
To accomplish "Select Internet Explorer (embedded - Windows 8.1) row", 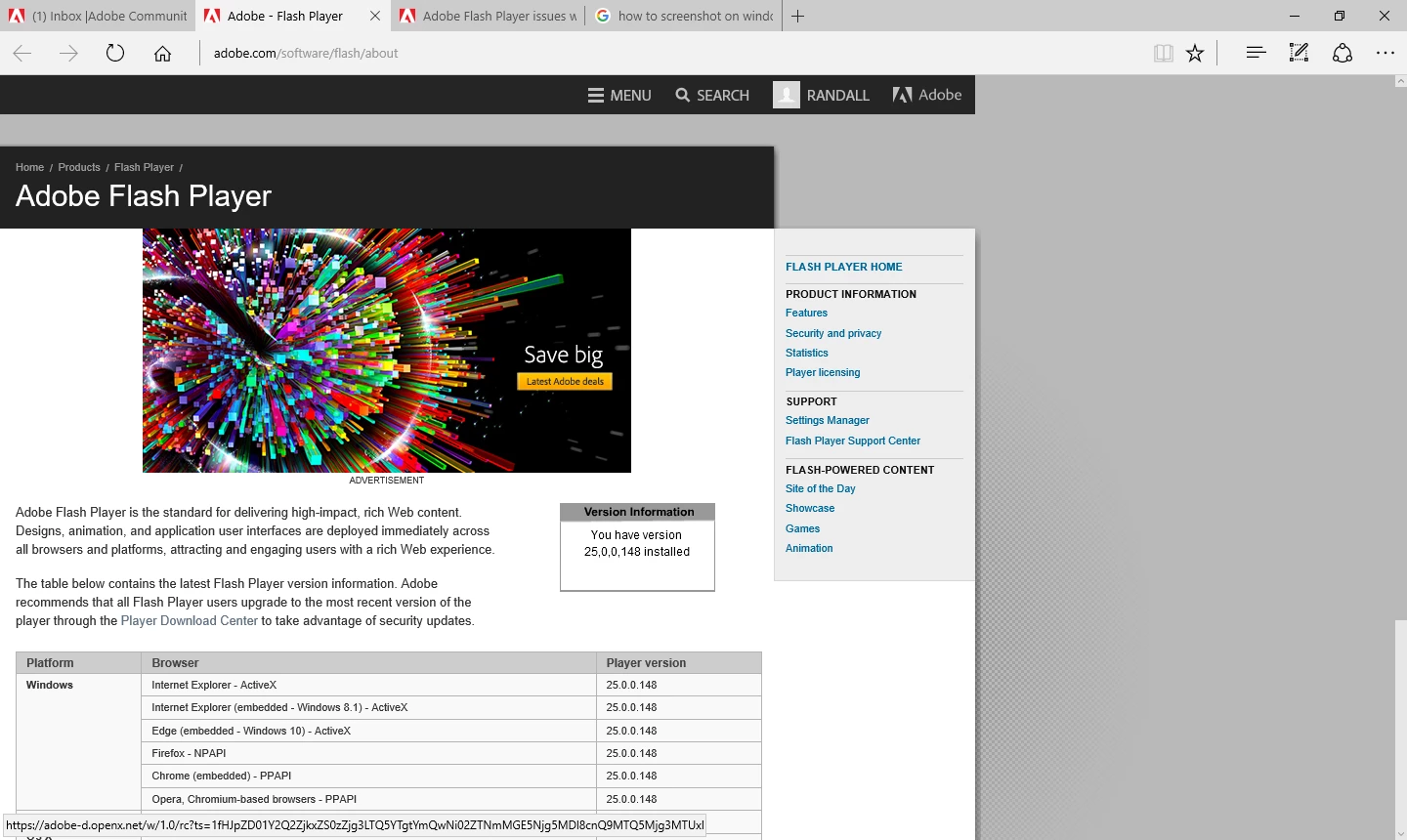I will click(451, 707).
